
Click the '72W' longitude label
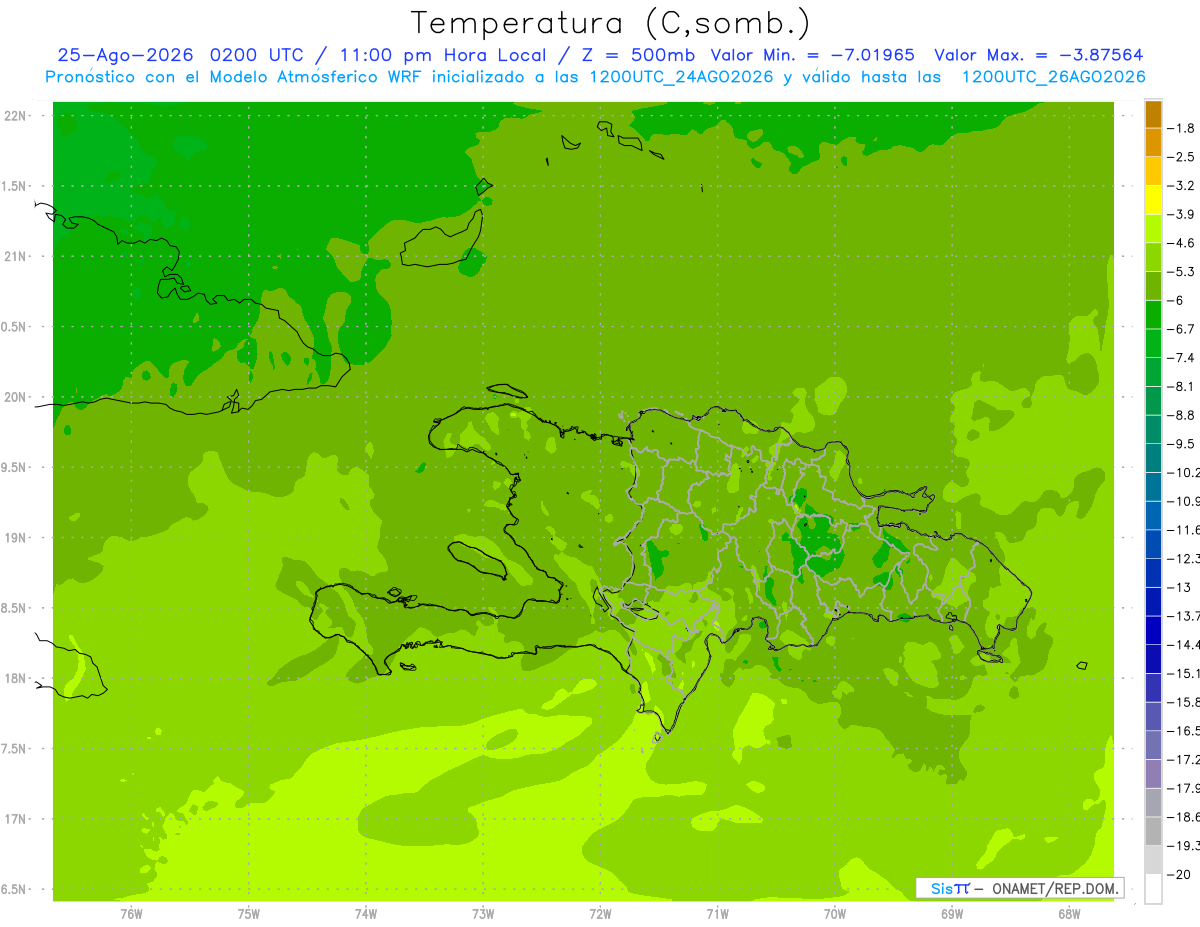[x=601, y=914]
